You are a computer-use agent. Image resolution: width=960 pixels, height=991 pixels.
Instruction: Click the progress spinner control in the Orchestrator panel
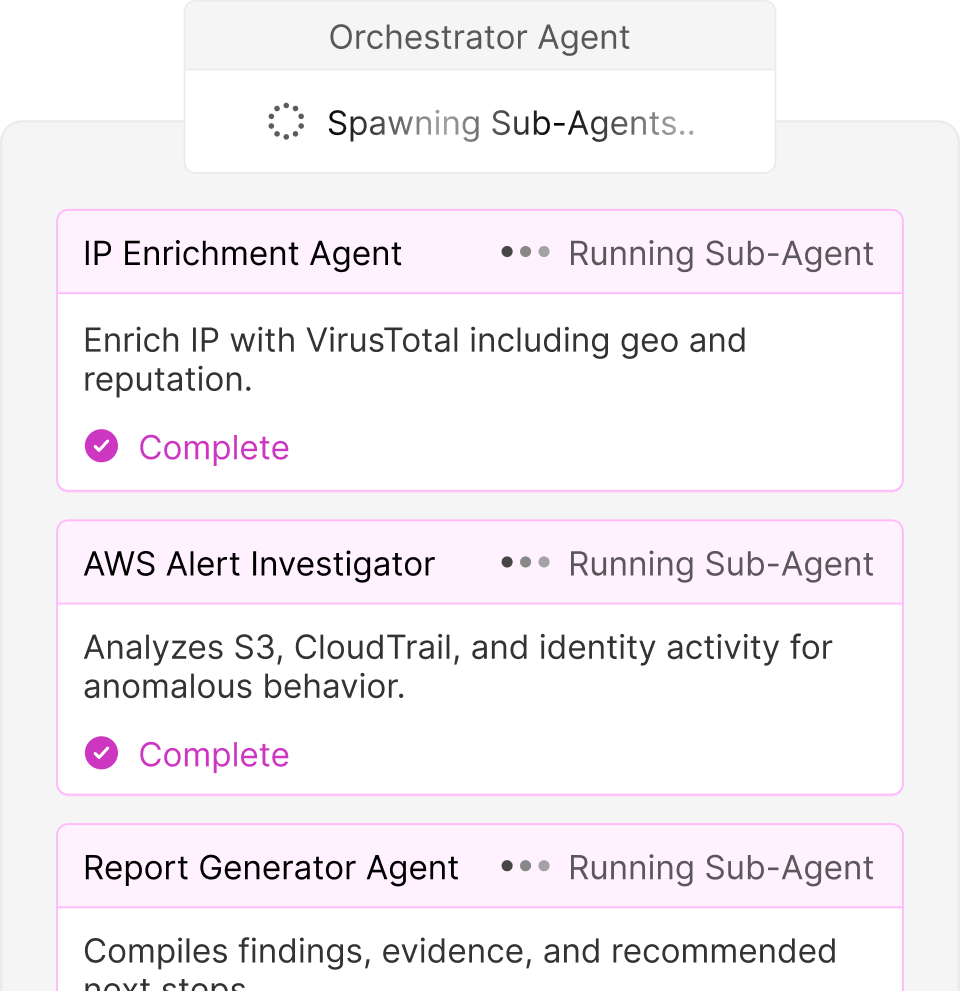(x=287, y=121)
